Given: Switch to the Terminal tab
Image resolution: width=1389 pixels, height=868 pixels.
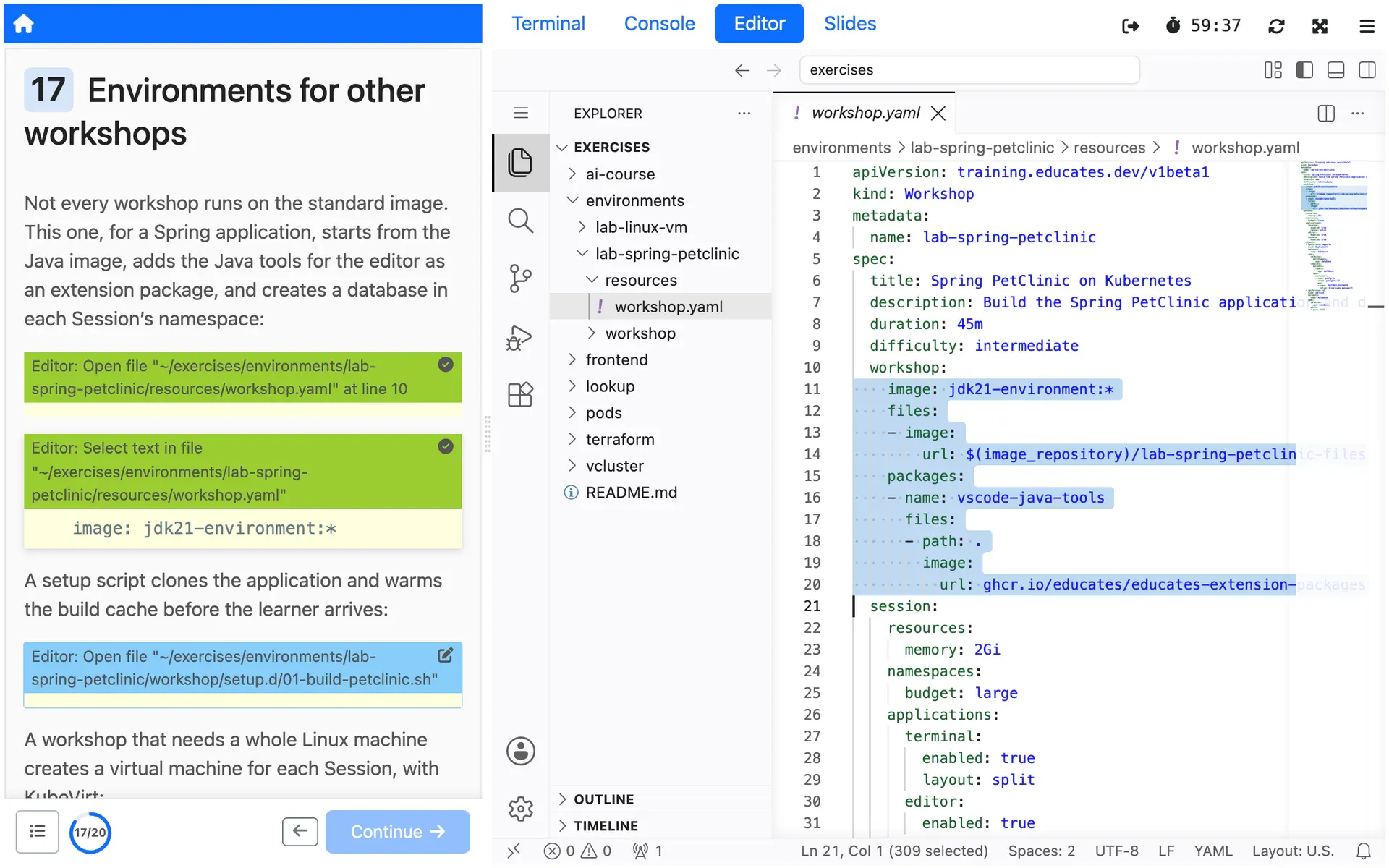Looking at the screenshot, I should click(548, 24).
